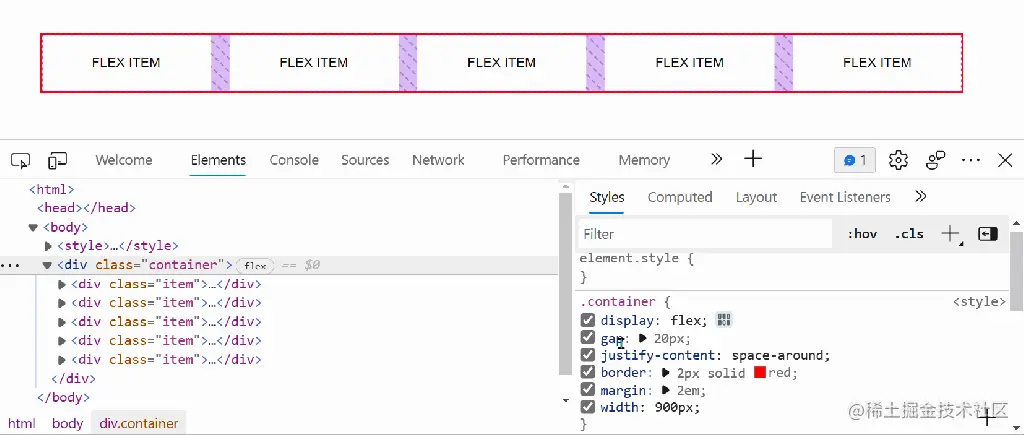Switch to the Computed pane tab
This screenshot has height=435, width=1024.
680,197
